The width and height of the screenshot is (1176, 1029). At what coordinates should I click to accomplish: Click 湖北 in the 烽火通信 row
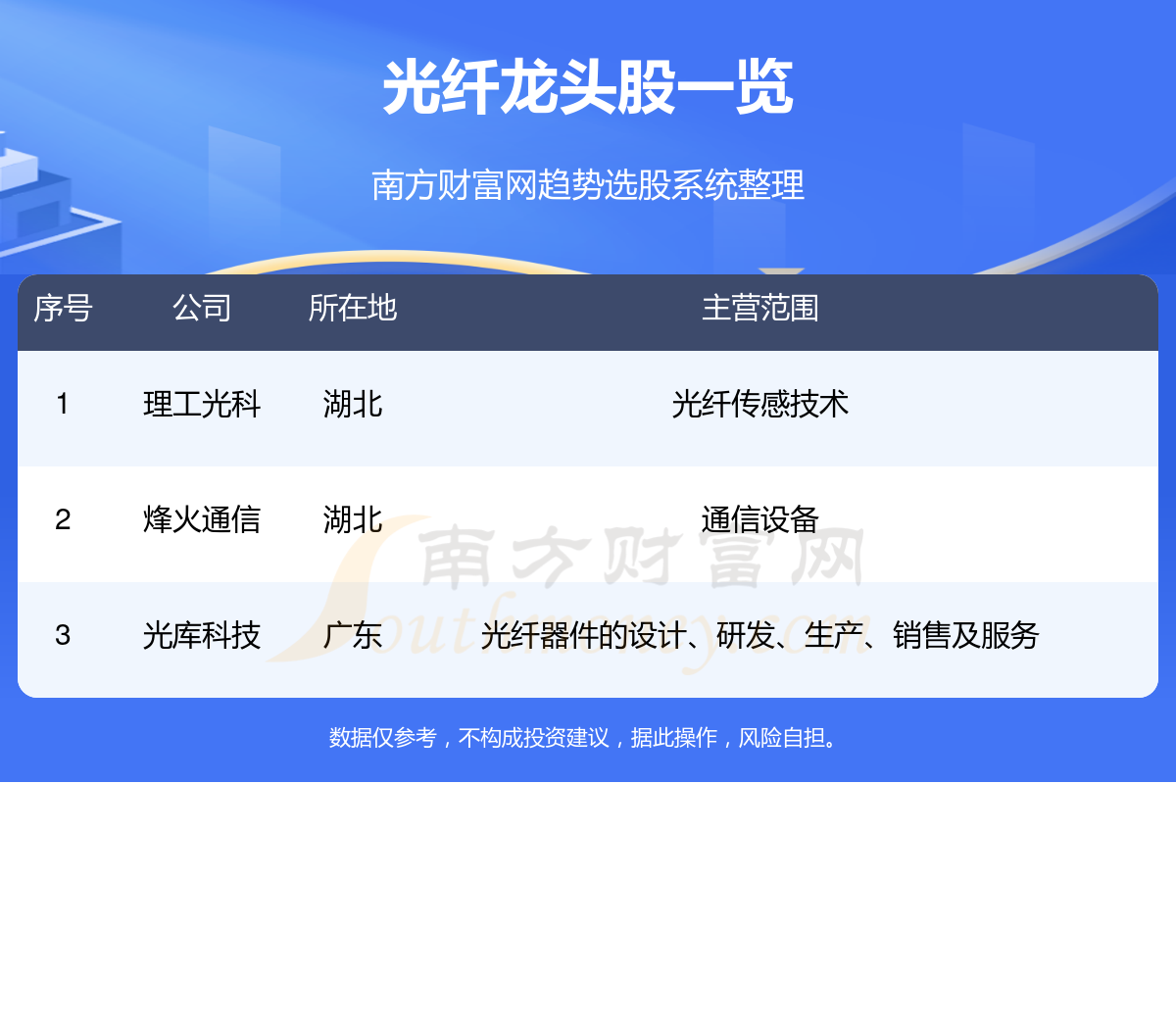[x=353, y=519]
